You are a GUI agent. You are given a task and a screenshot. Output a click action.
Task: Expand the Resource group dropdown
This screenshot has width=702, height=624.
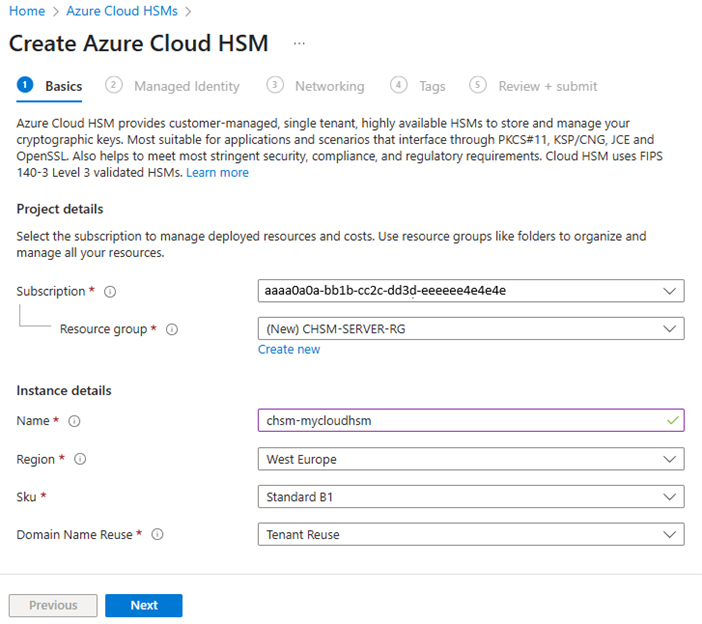click(470, 329)
